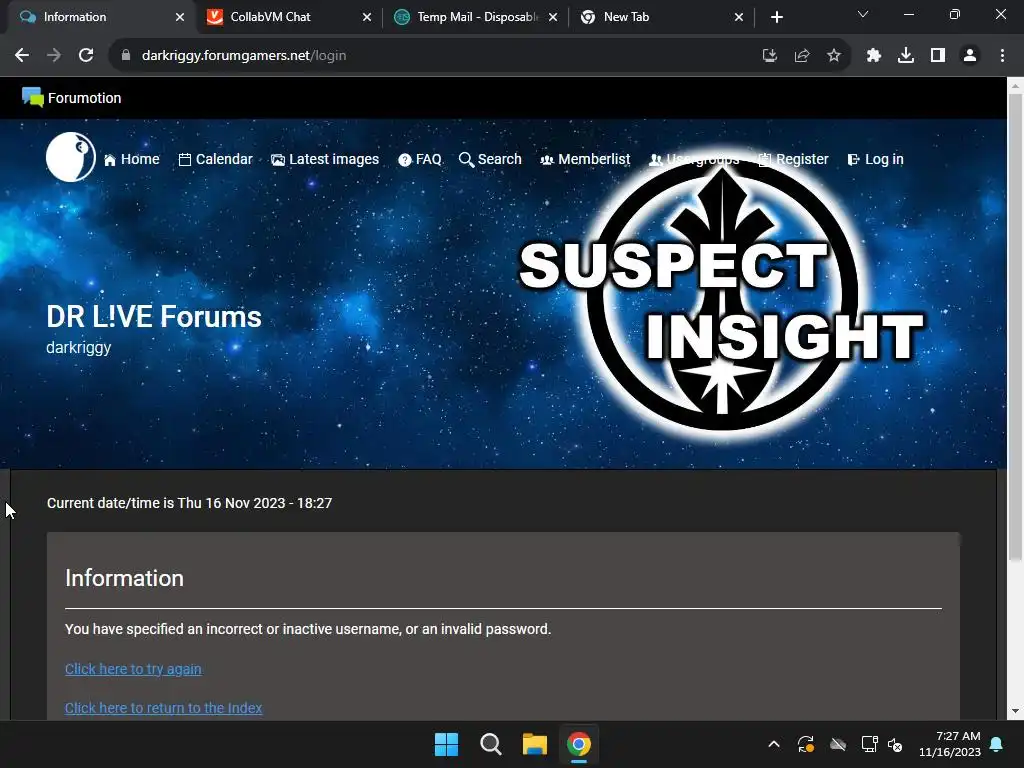Screen dimensions: 1024x768
Task: Reload the current page
Action: click(86, 56)
